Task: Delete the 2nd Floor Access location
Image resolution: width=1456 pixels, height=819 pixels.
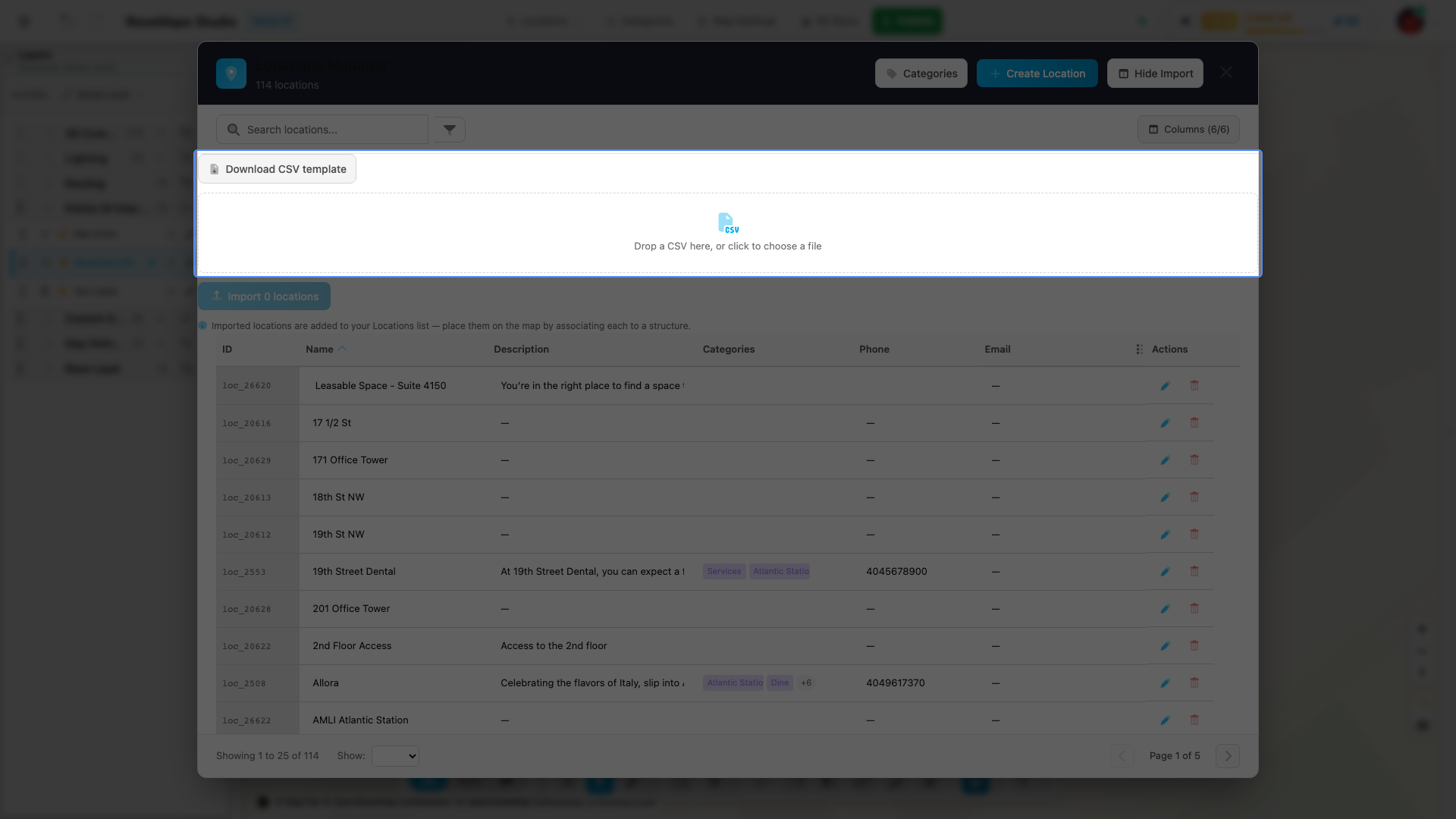Action: [x=1194, y=646]
